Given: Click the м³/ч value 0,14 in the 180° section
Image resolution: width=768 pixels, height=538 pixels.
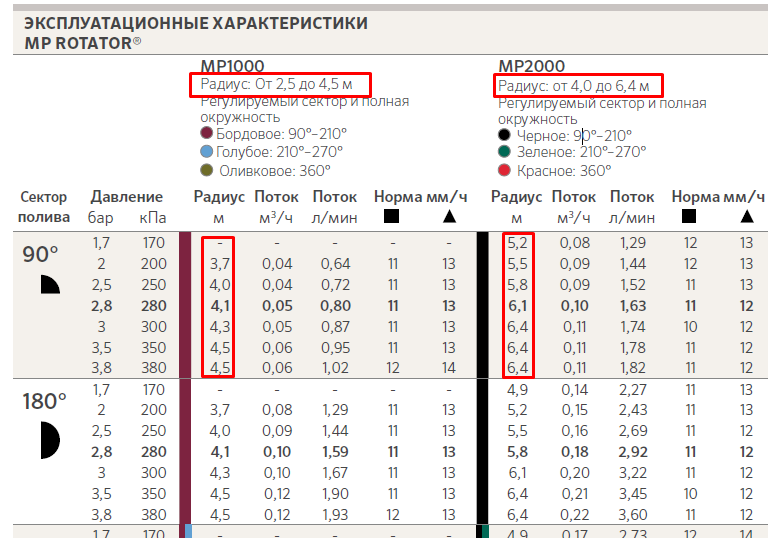Looking at the screenshot, I should click(575, 390).
